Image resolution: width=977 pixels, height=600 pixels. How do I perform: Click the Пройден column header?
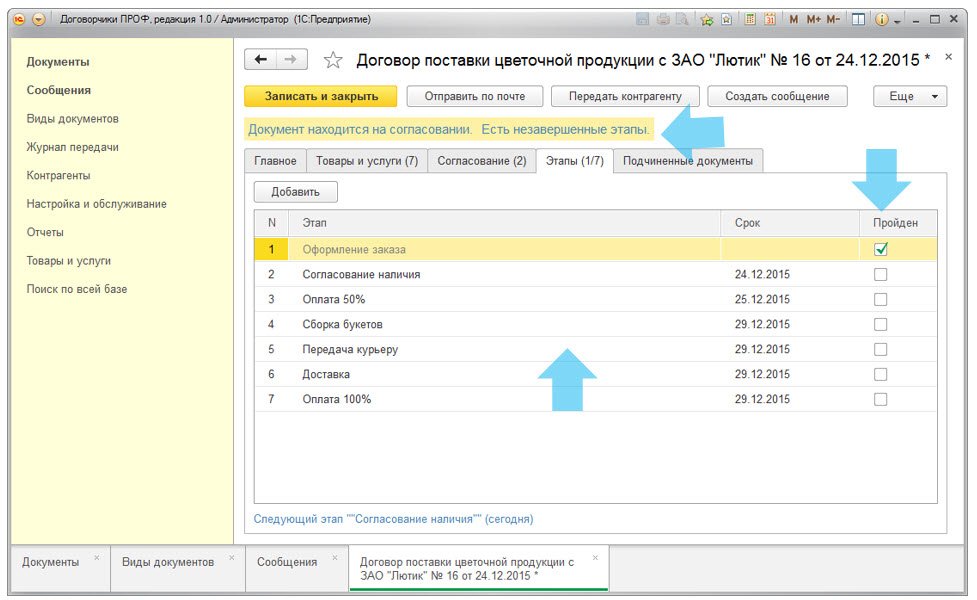(x=898, y=223)
